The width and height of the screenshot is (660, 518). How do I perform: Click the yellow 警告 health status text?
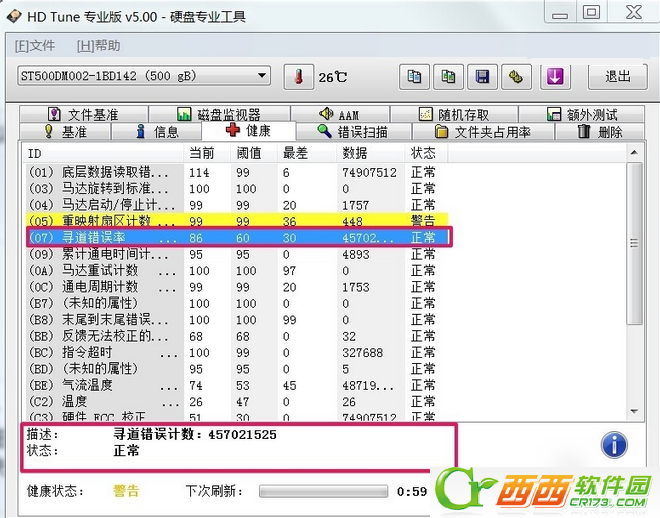pyautogui.click(x=126, y=491)
